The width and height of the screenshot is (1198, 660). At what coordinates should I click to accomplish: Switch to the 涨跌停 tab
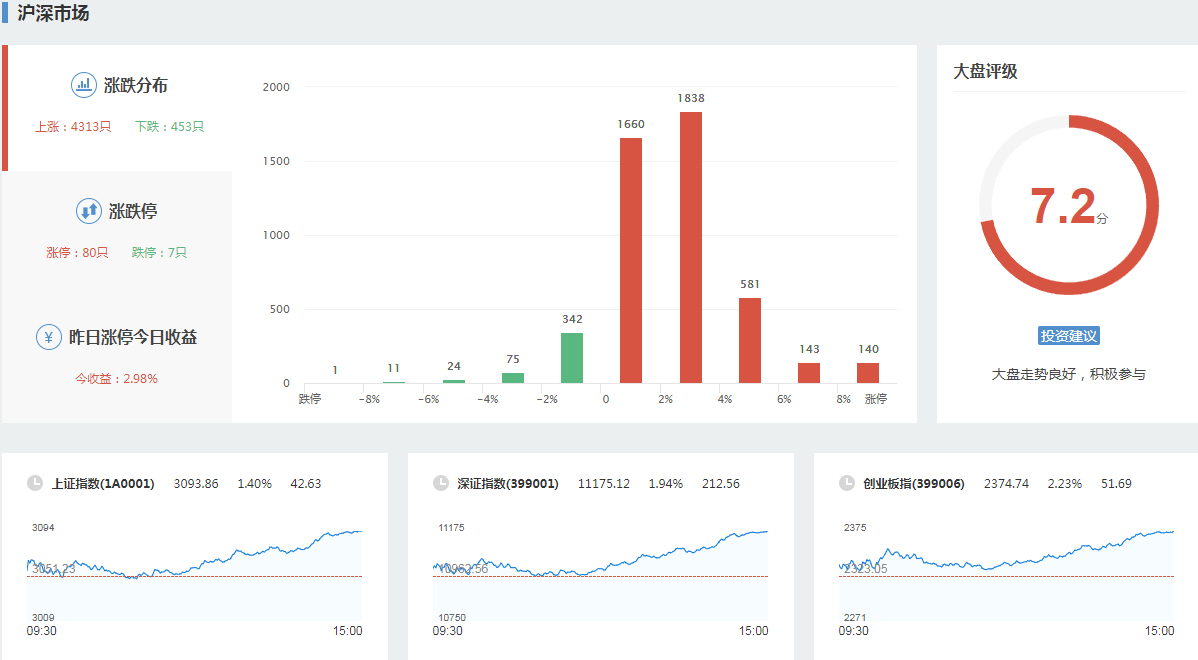pyautogui.click(x=133, y=212)
